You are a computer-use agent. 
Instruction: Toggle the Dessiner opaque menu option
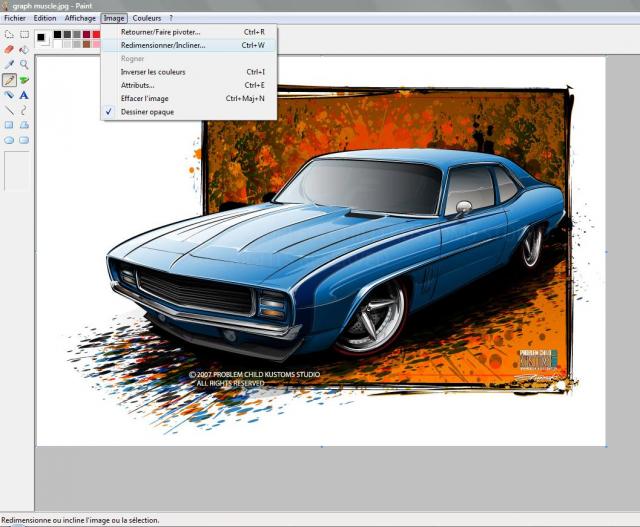tap(189, 112)
